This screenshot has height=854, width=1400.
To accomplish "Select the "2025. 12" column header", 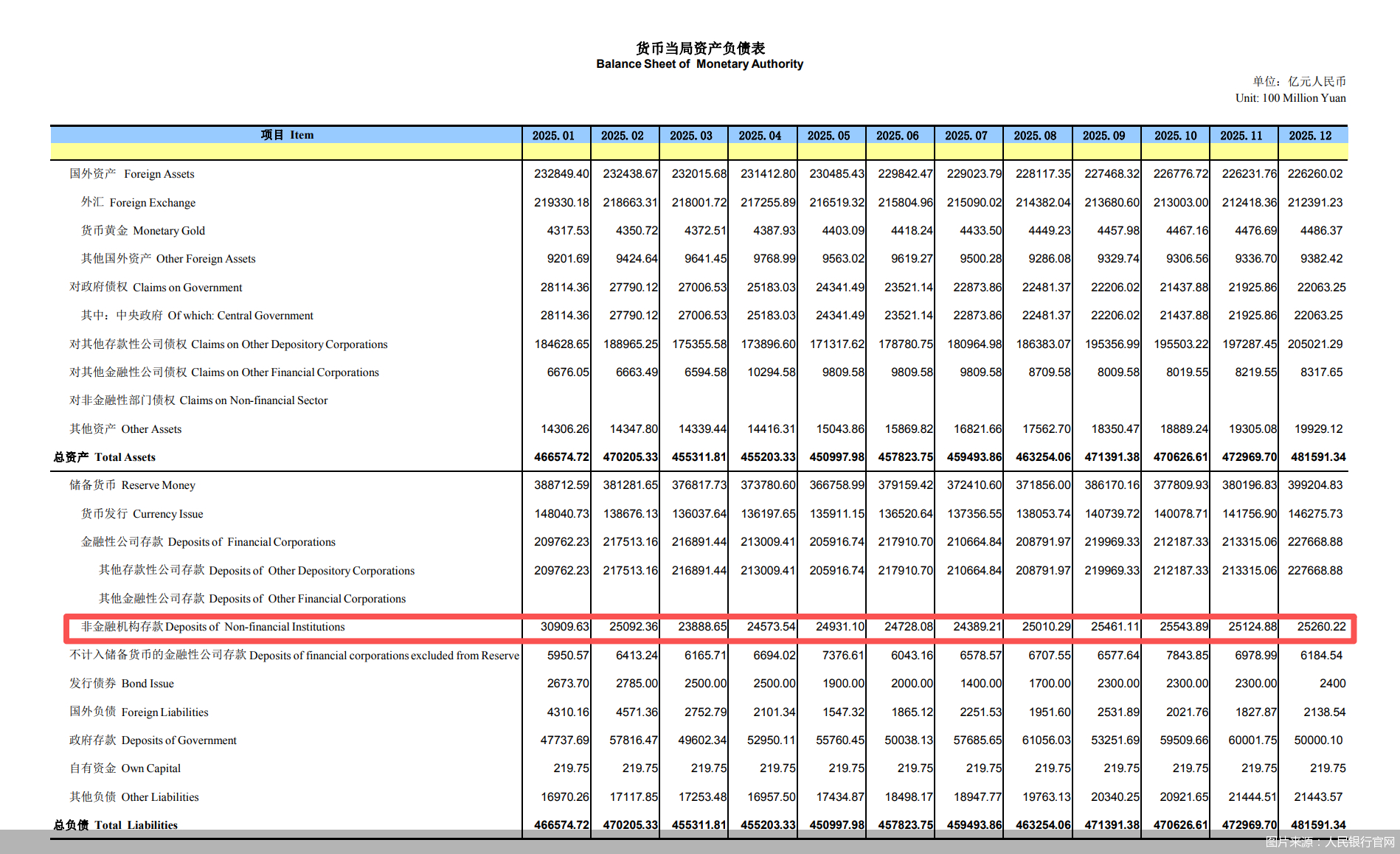I will [1310, 136].
